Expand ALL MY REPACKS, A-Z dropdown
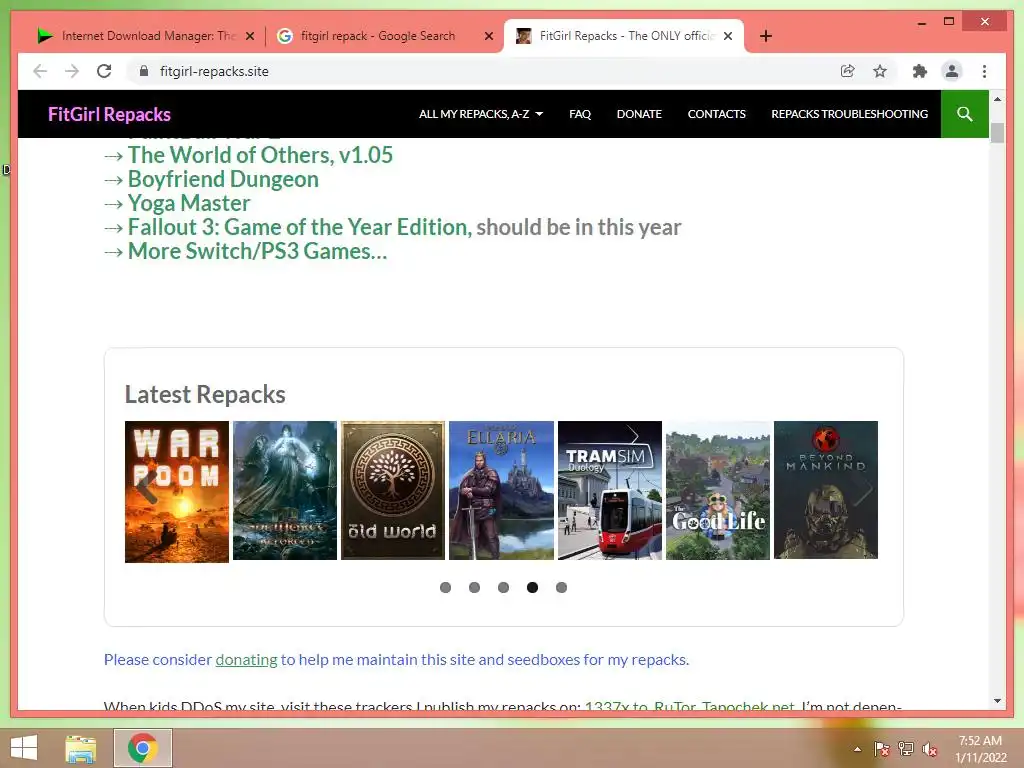This screenshot has height=768, width=1024. coord(481,114)
